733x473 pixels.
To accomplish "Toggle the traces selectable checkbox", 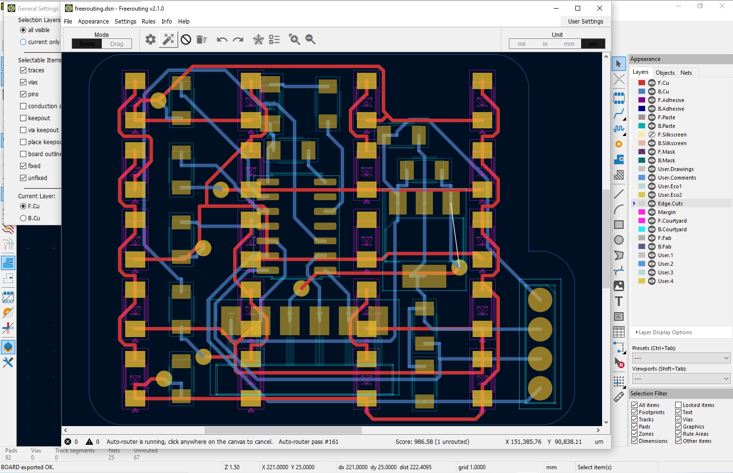I will coord(23,70).
